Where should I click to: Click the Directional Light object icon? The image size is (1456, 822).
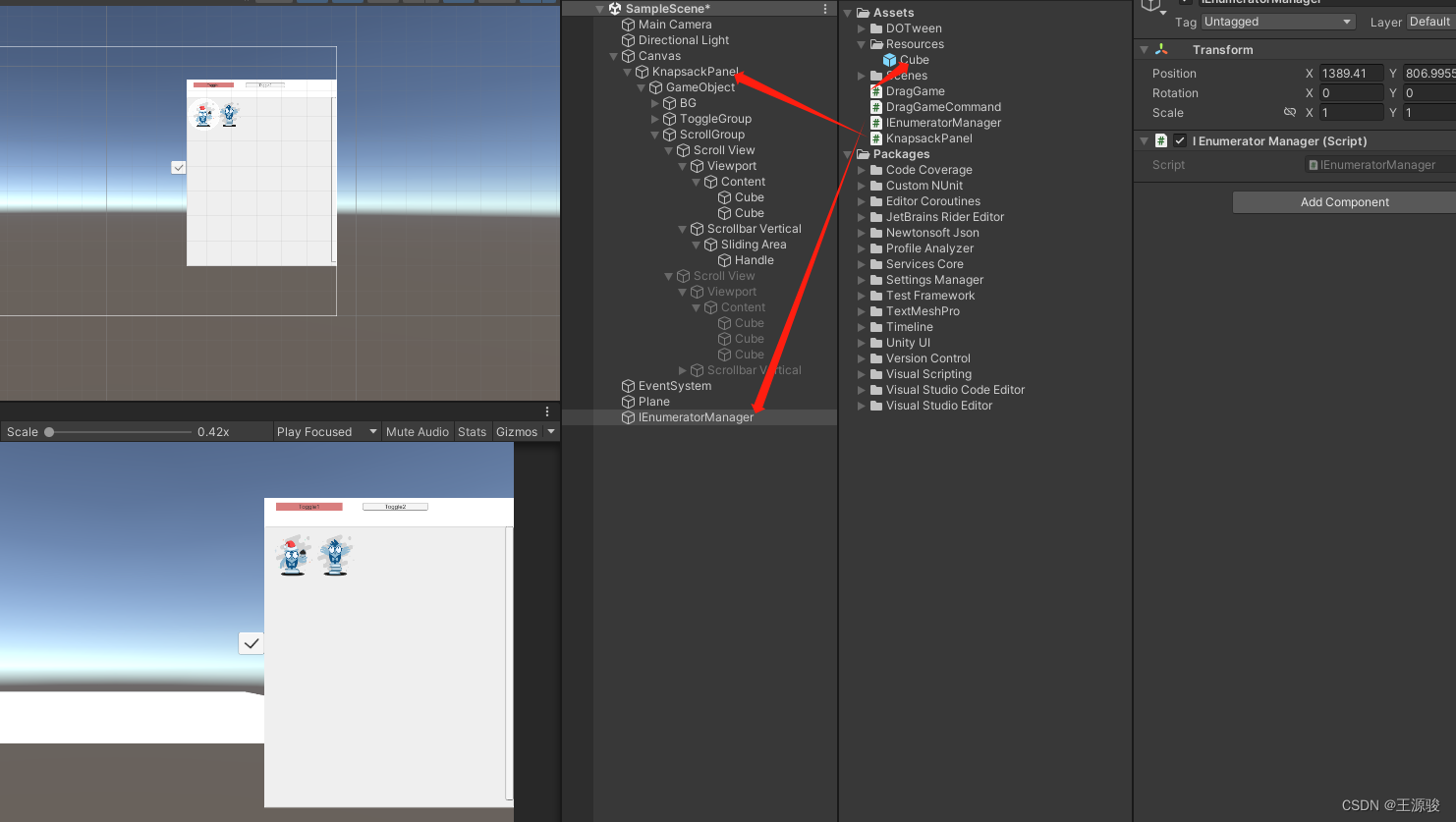click(x=629, y=40)
